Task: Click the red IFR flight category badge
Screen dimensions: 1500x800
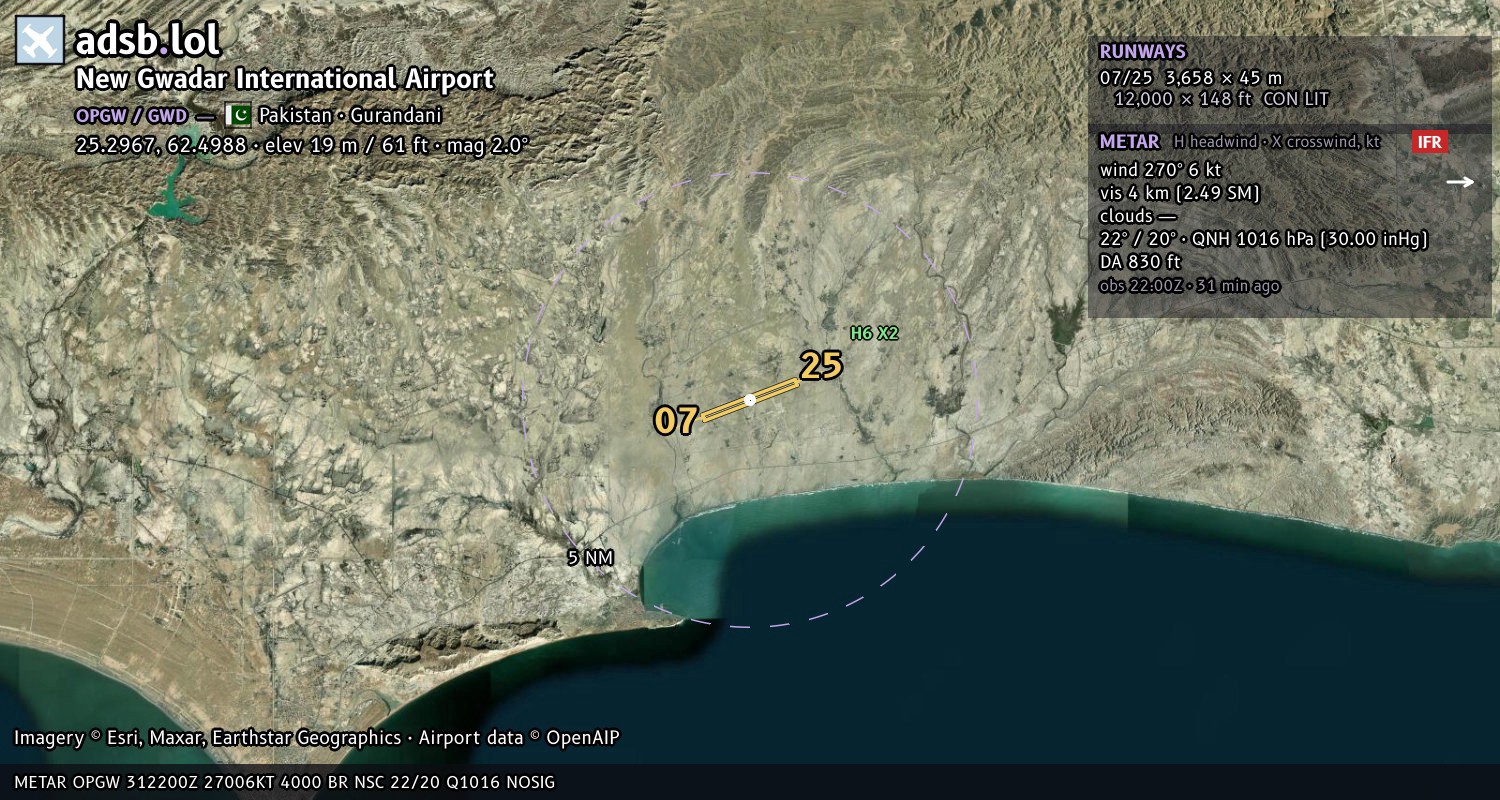Action: tap(1430, 142)
